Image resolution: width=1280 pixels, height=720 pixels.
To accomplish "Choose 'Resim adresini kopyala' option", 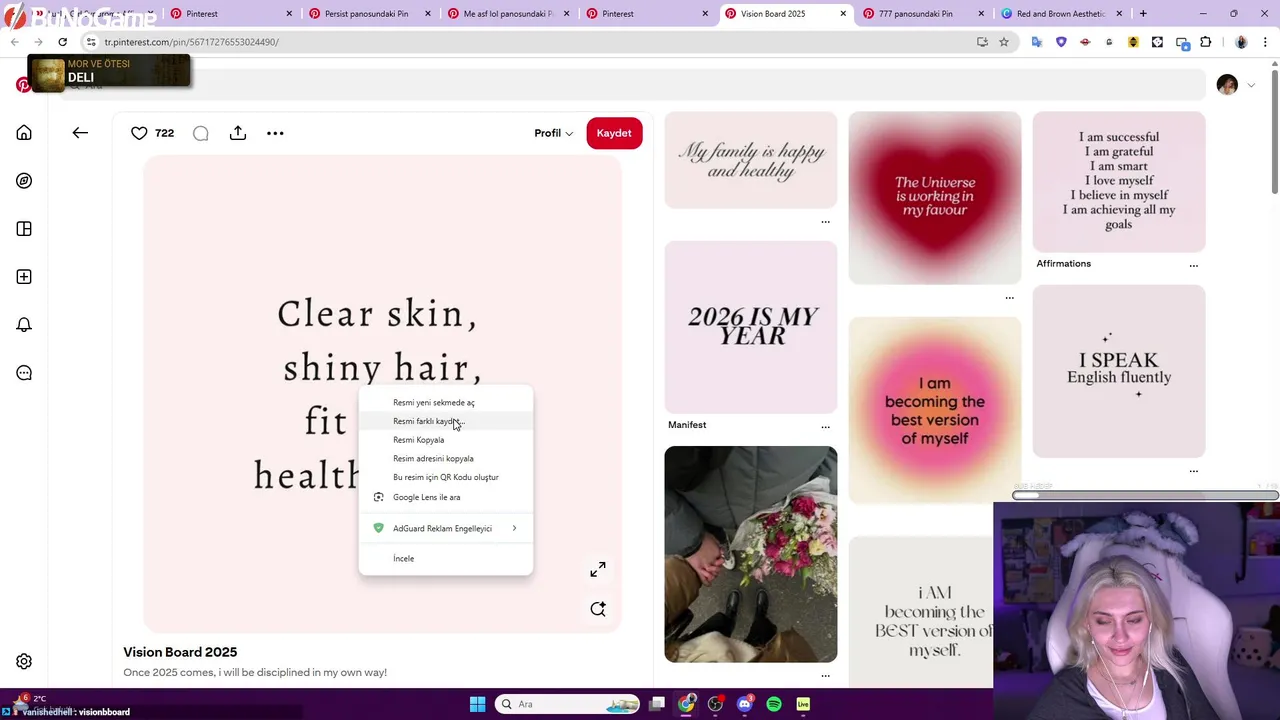I will point(445,458).
